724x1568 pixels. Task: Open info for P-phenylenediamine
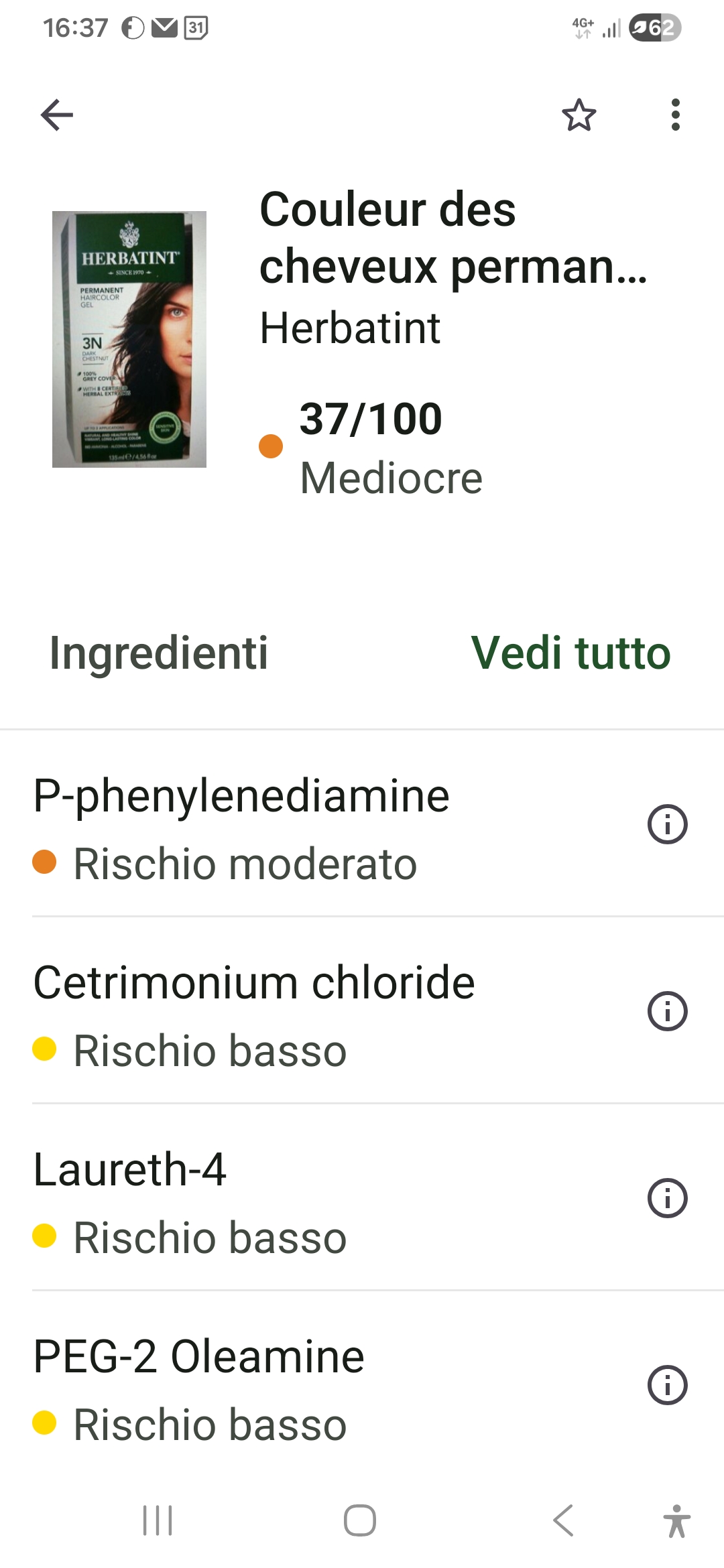pos(667,824)
